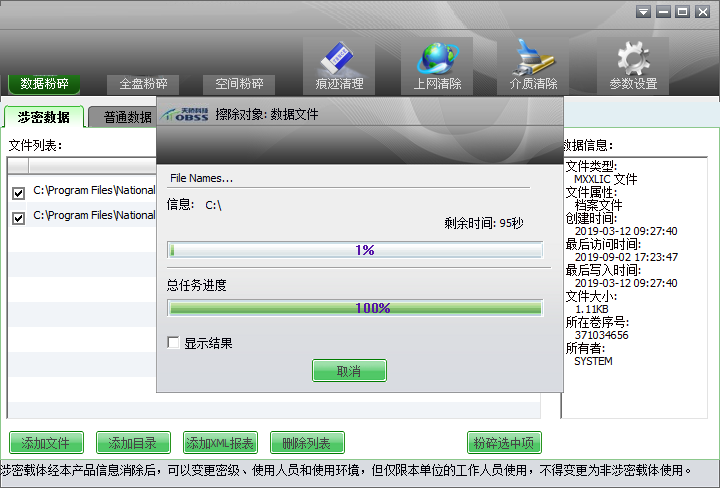Click the 粉碎选中项 button
This screenshot has width=720, height=488.
coord(504,443)
